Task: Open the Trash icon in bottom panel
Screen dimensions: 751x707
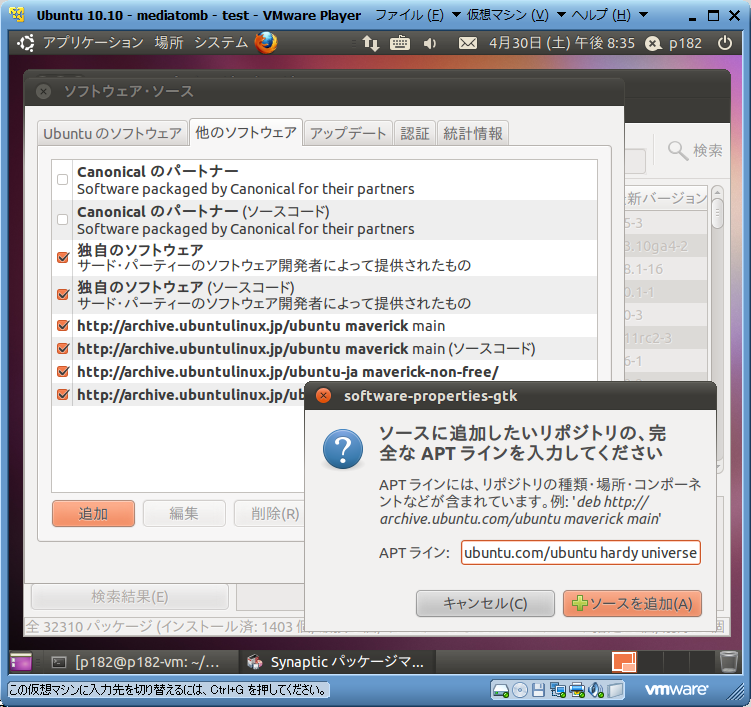Action: coord(729,661)
